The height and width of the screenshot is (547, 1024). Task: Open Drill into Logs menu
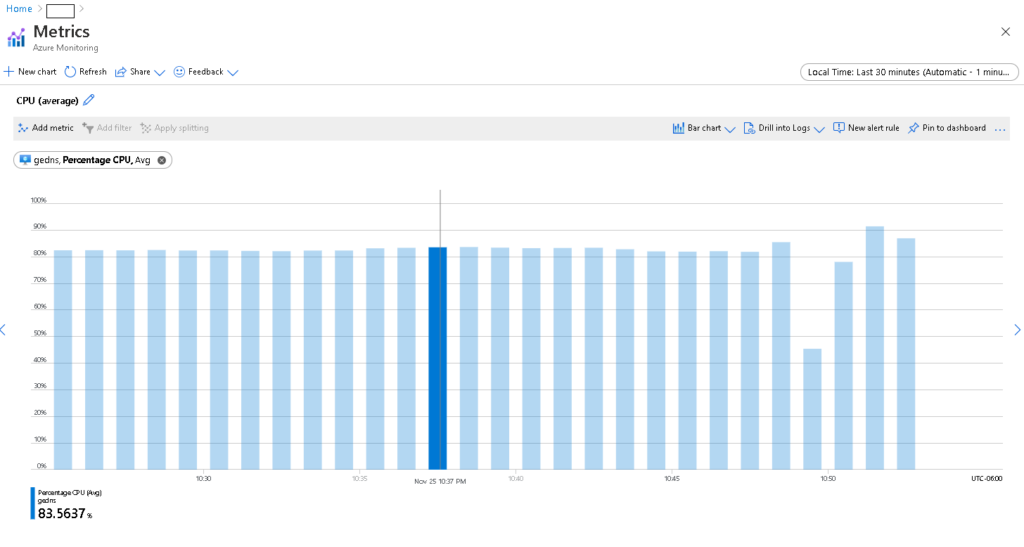coord(784,128)
